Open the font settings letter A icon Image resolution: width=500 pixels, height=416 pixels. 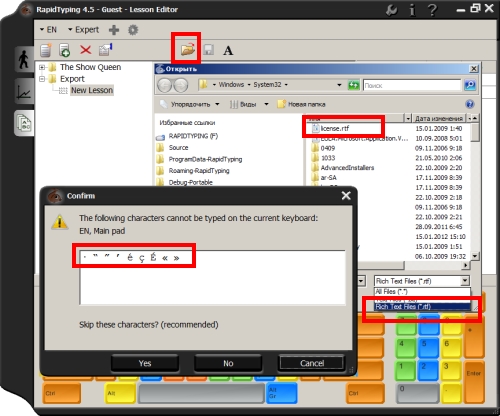pos(228,50)
